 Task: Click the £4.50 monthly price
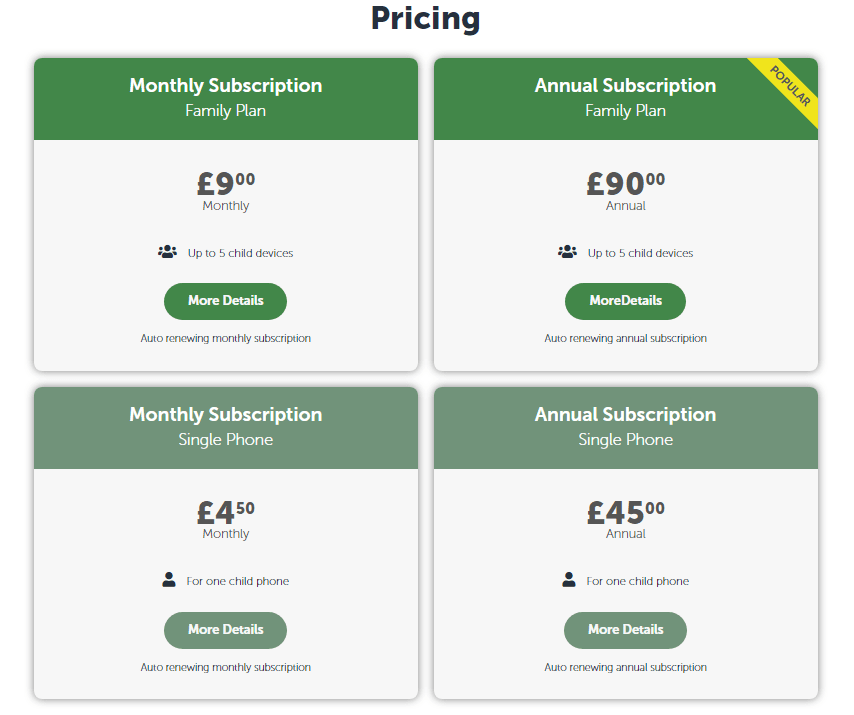point(225,512)
